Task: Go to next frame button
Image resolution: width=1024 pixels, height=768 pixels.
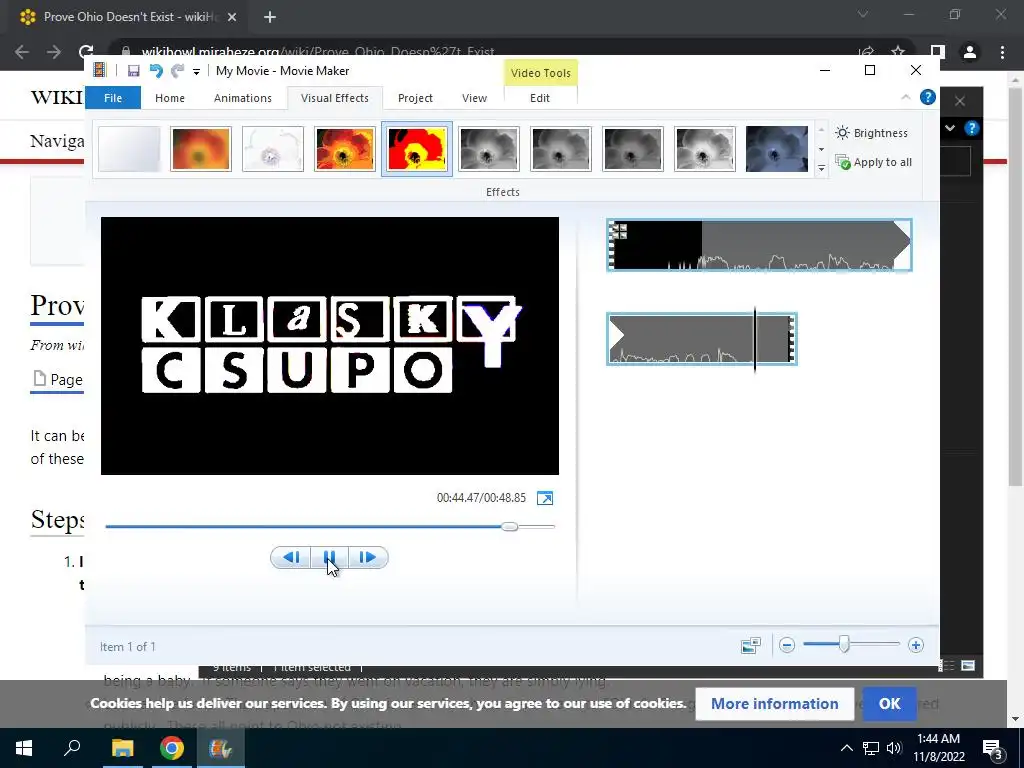Action: pyautogui.click(x=368, y=557)
